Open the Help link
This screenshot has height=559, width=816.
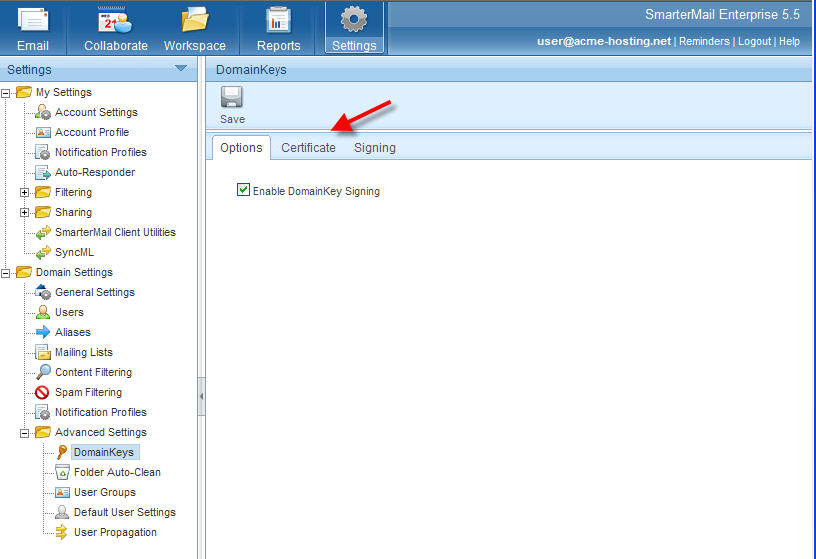789,41
